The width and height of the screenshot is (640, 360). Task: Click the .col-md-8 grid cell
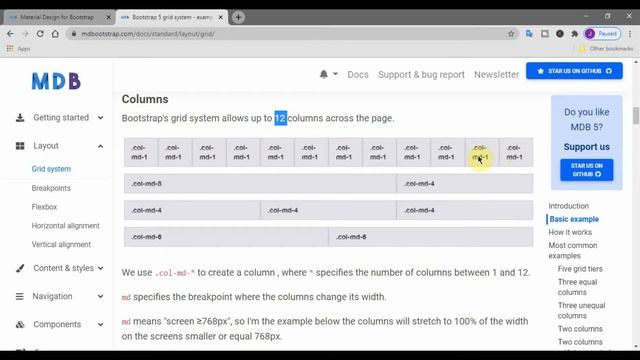[260, 184]
